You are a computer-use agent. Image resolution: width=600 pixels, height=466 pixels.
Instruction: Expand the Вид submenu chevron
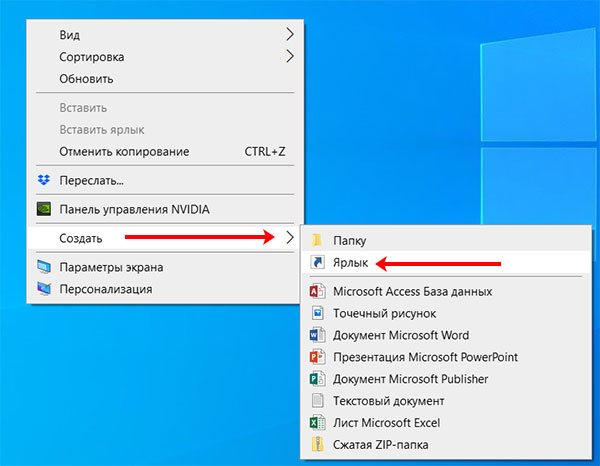click(290, 34)
